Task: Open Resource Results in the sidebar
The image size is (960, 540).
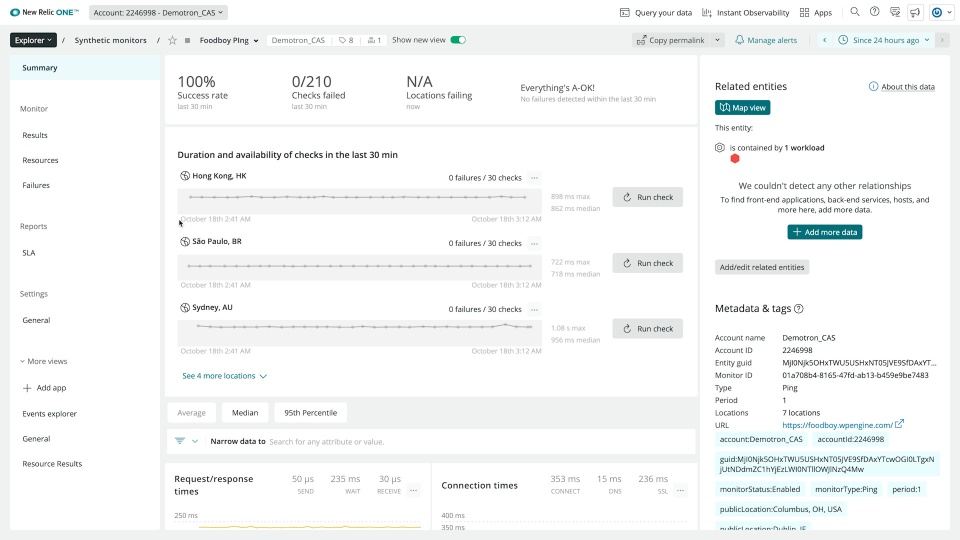Action: tap(52, 464)
